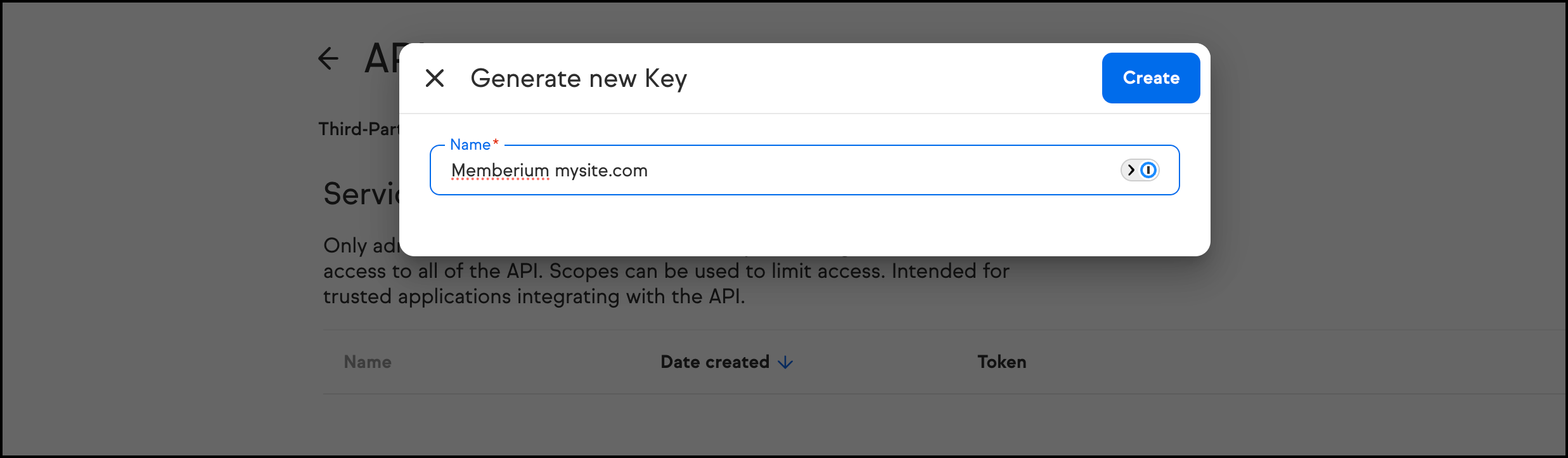Screen dimensions: 1568x458
Task: Click the 1Password icon in the Name field
Action: click(x=1148, y=170)
